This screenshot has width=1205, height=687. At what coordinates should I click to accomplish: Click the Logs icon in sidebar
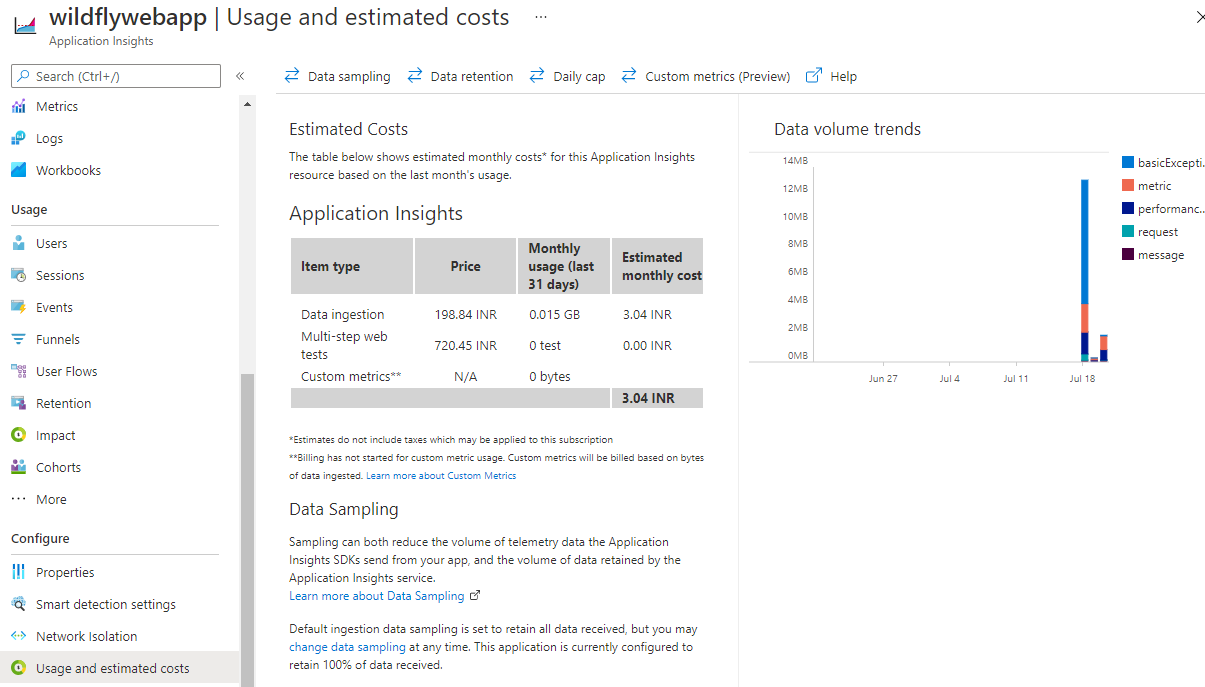(19, 139)
